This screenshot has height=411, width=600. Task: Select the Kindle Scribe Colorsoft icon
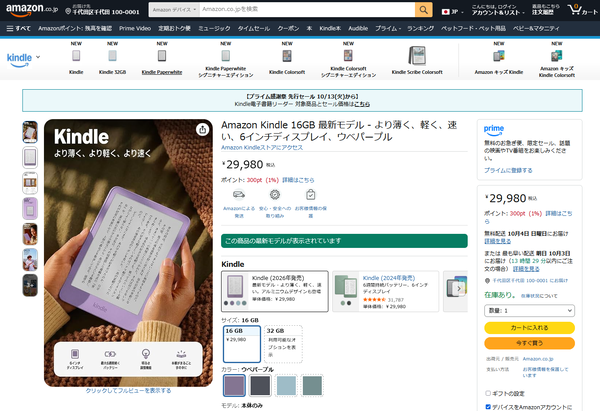tap(417, 55)
